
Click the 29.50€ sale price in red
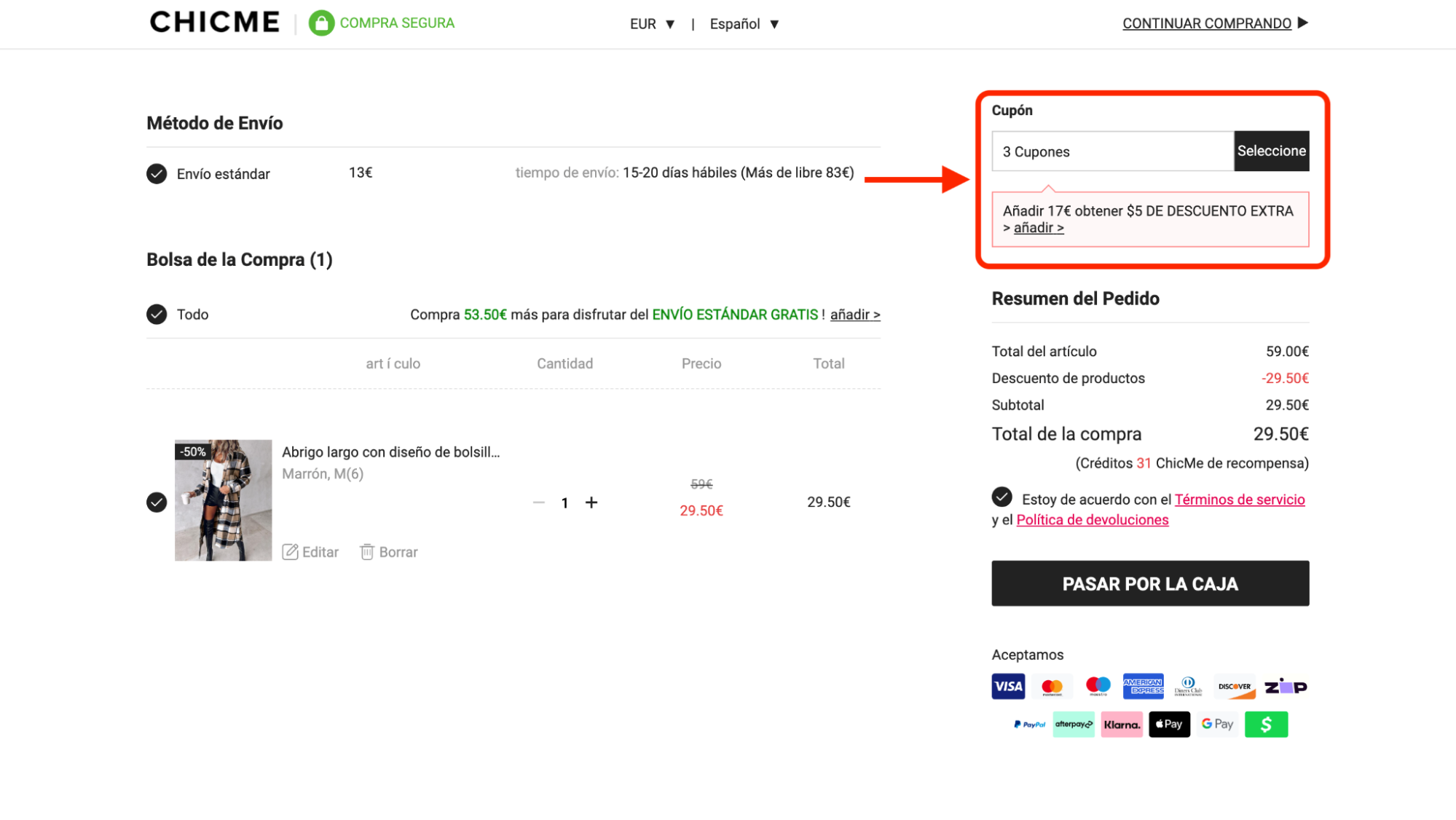tap(701, 511)
